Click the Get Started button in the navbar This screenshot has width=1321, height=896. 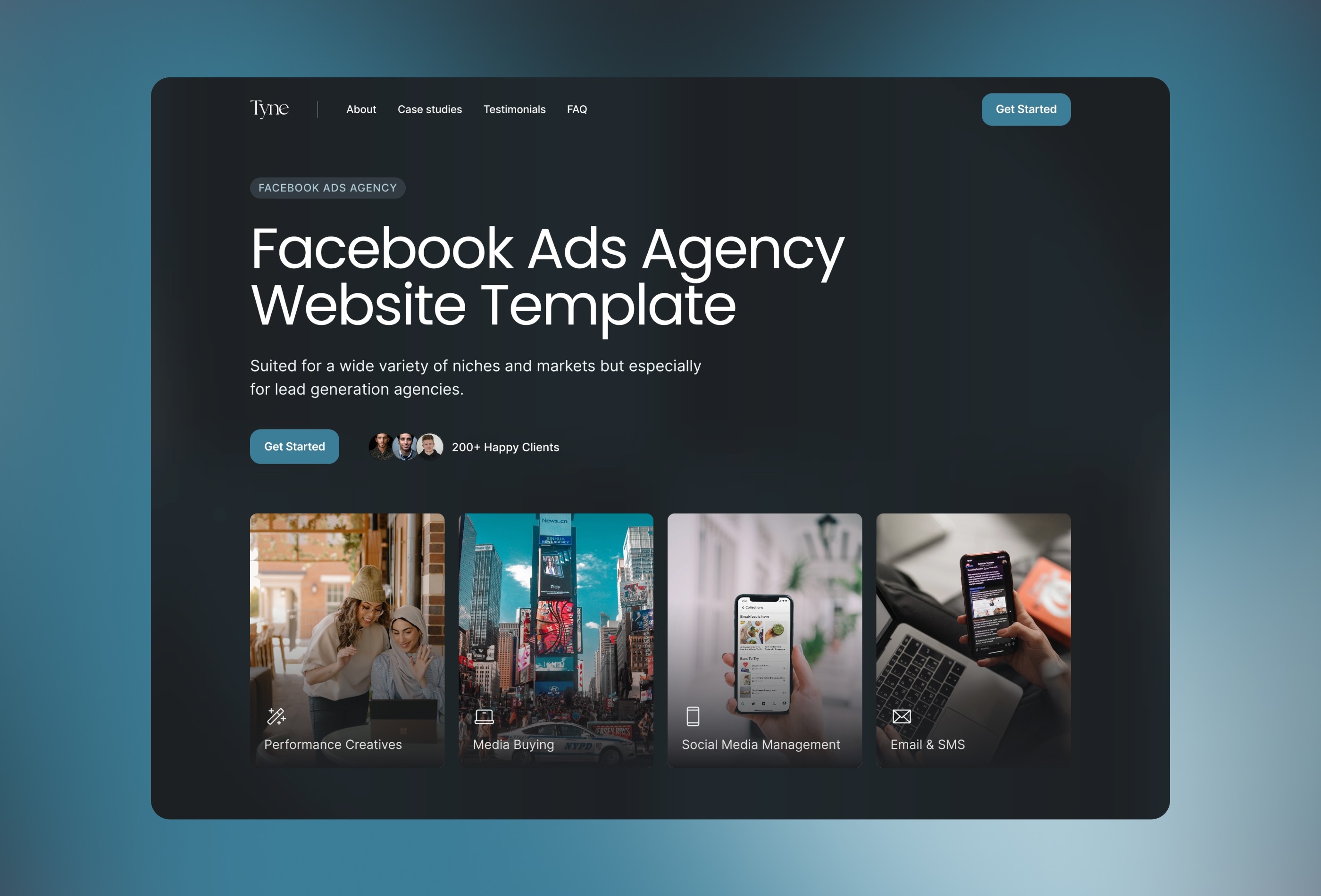pos(1025,109)
